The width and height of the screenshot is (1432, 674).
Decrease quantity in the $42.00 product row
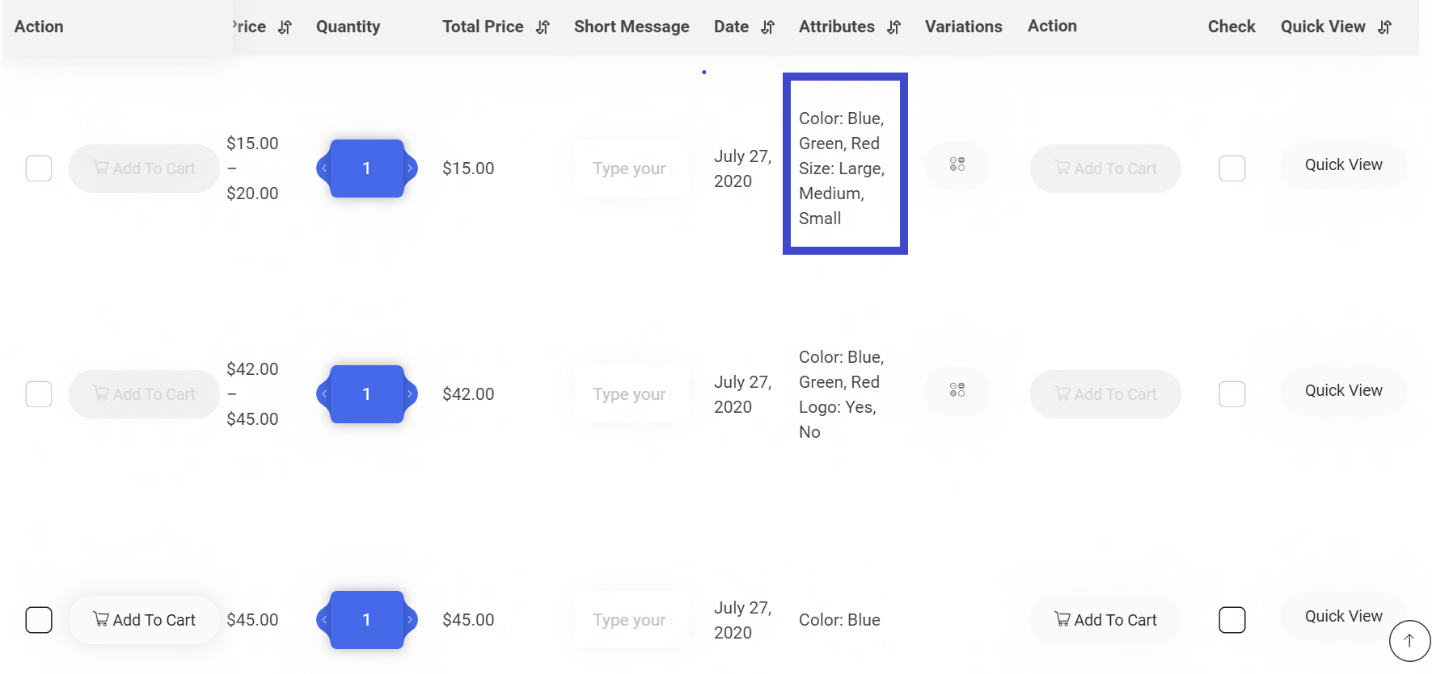(324, 394)
